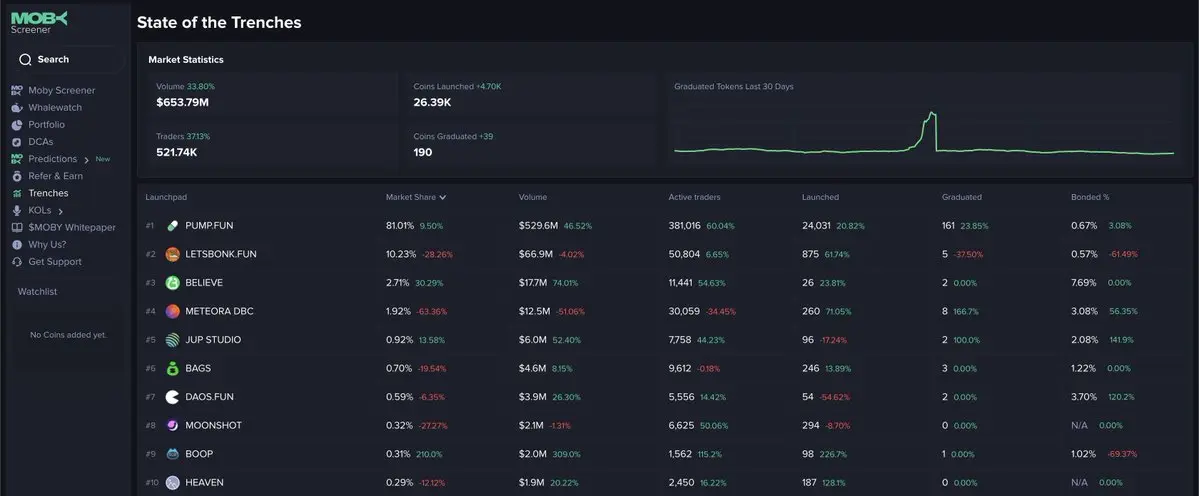Expand the Predictions submenu chevron
Image resolution: width=1199 pixels, height=496 pixels.
[86, 160]
